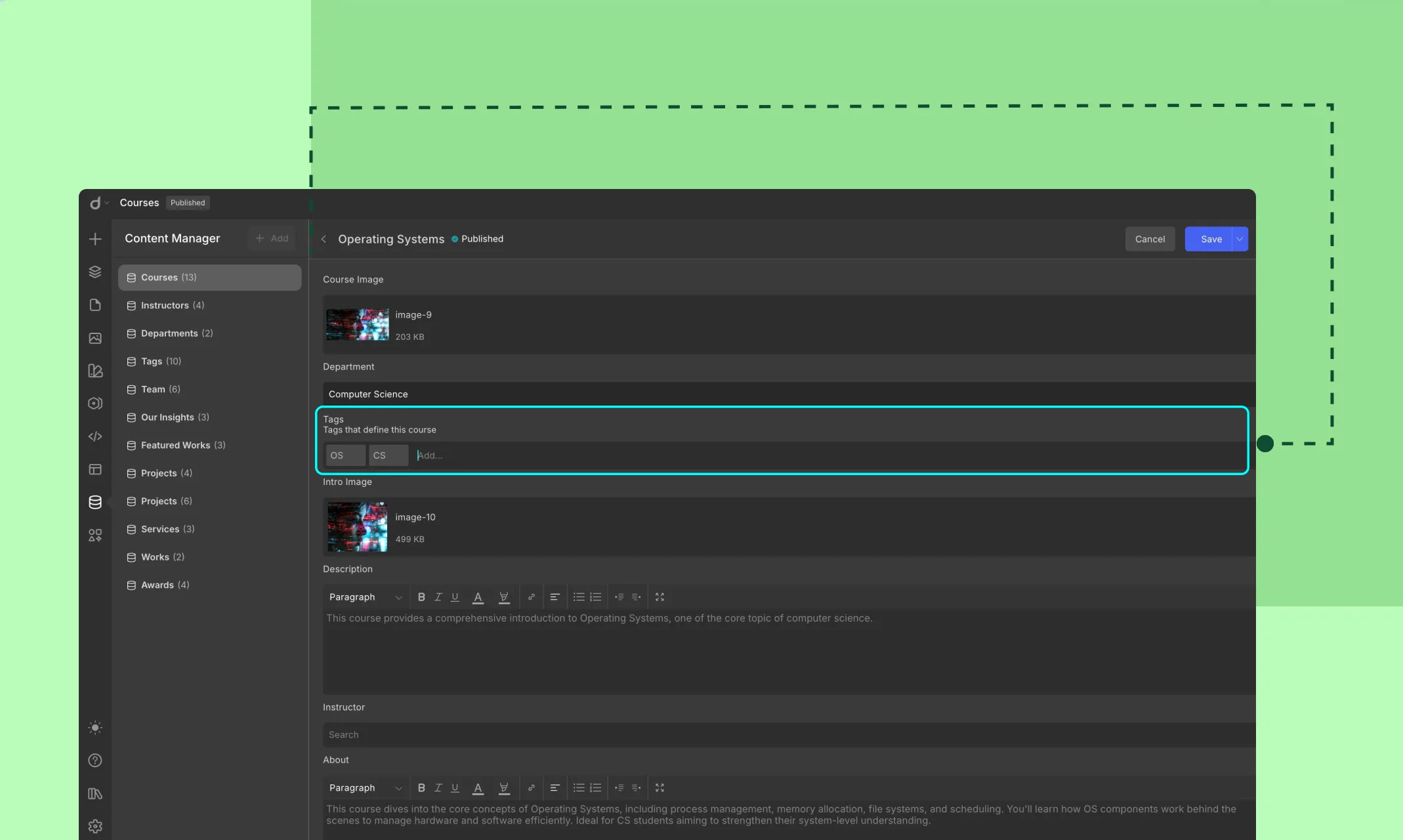This screenshot has height=840, width=1403.
Task: Open the Code icon in the left rail
Action: click(95, 436)
